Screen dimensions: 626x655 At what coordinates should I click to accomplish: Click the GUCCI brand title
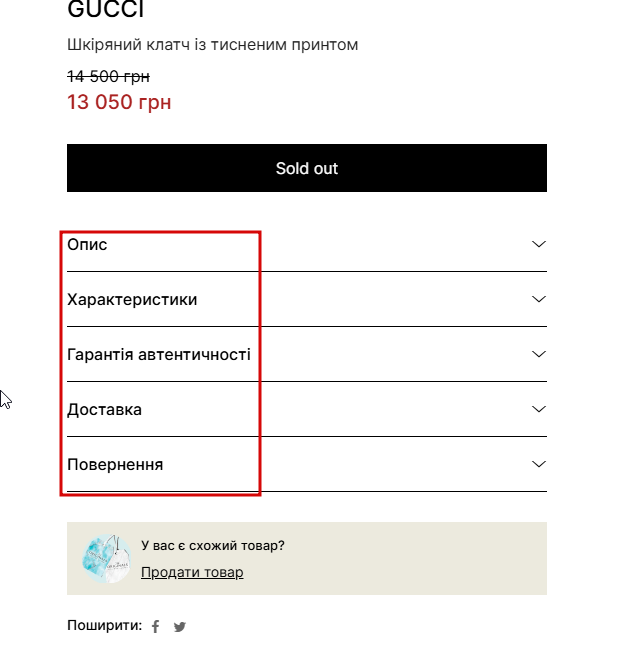pos(106,10)
